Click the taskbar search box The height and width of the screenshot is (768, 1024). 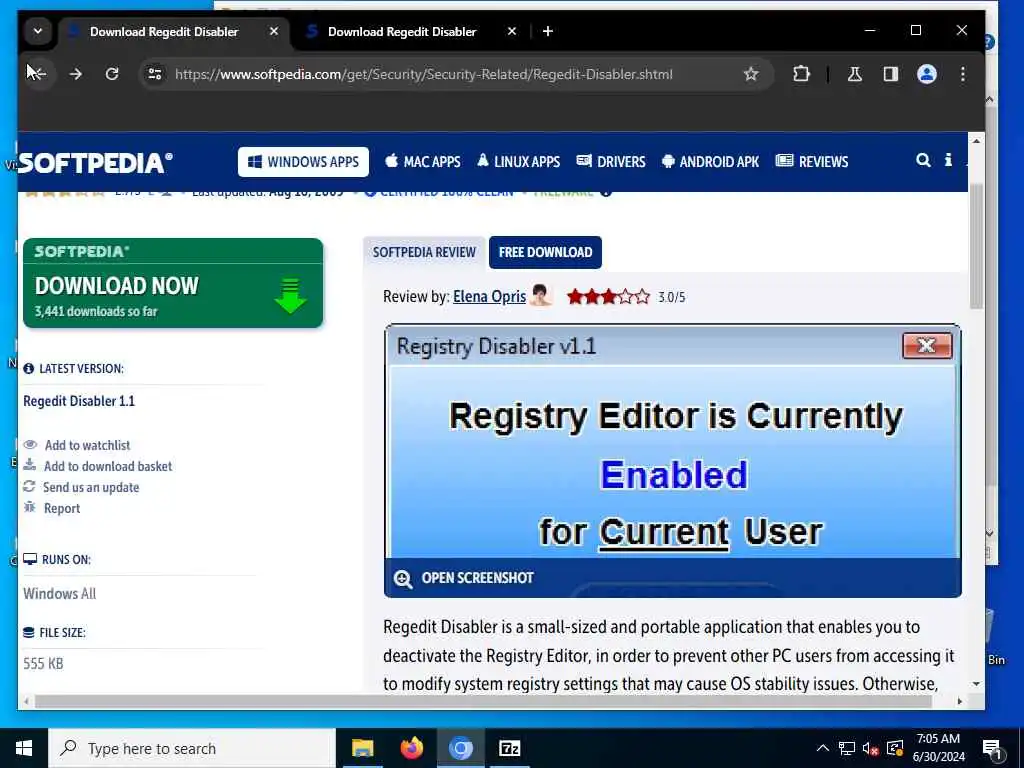click(191, 748)
